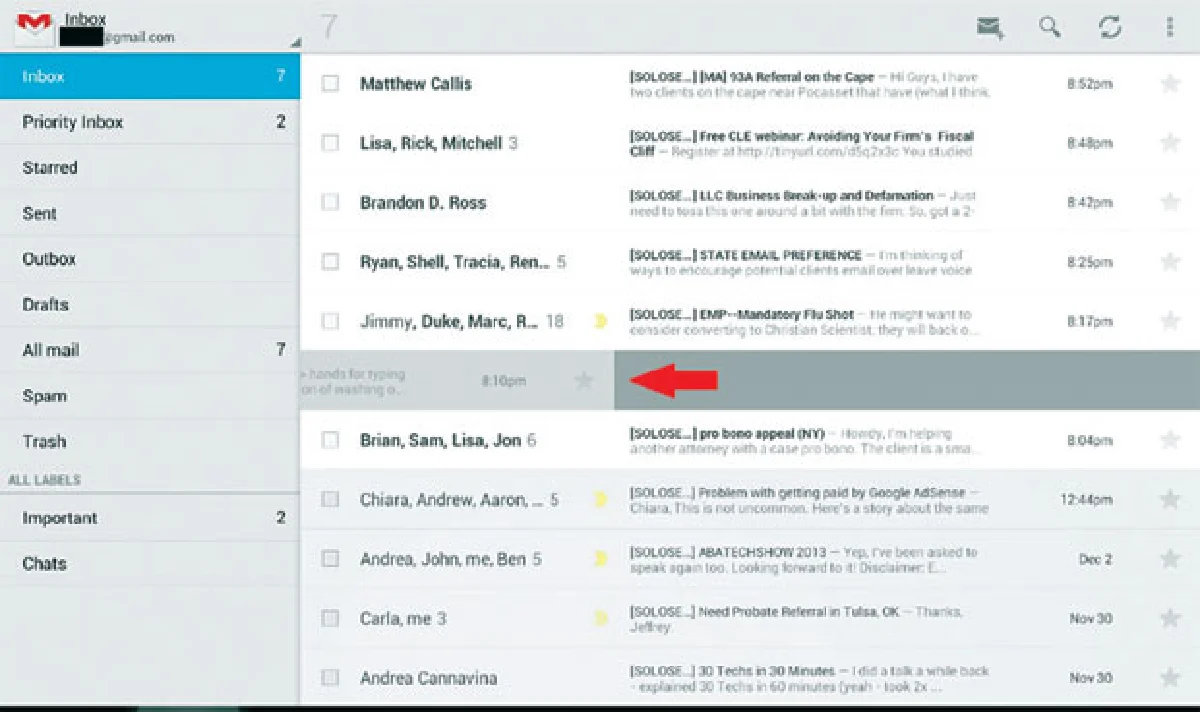Tap the compose new email icon

[x=990, y=27]
